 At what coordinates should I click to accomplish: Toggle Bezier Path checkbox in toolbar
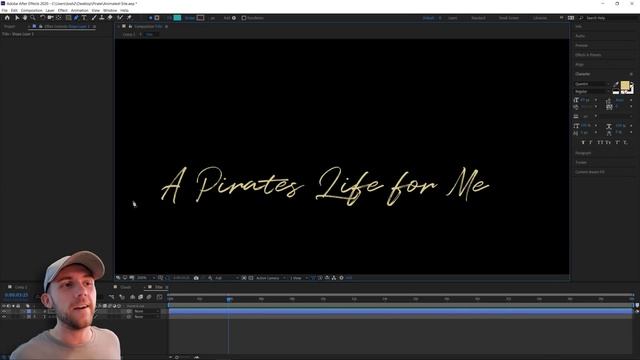(244, 18)
